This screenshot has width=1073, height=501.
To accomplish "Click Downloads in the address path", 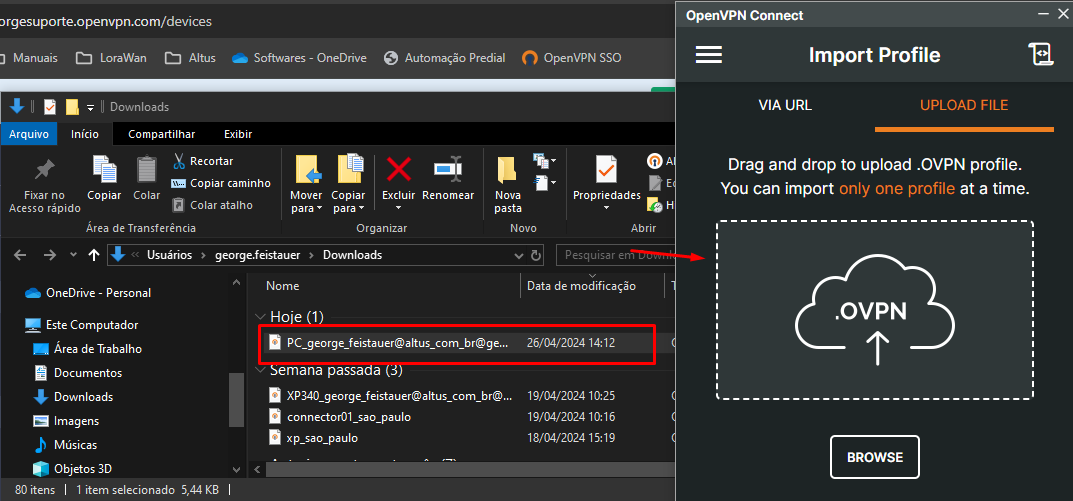I will pyautogui.click(x=352, y=255).
